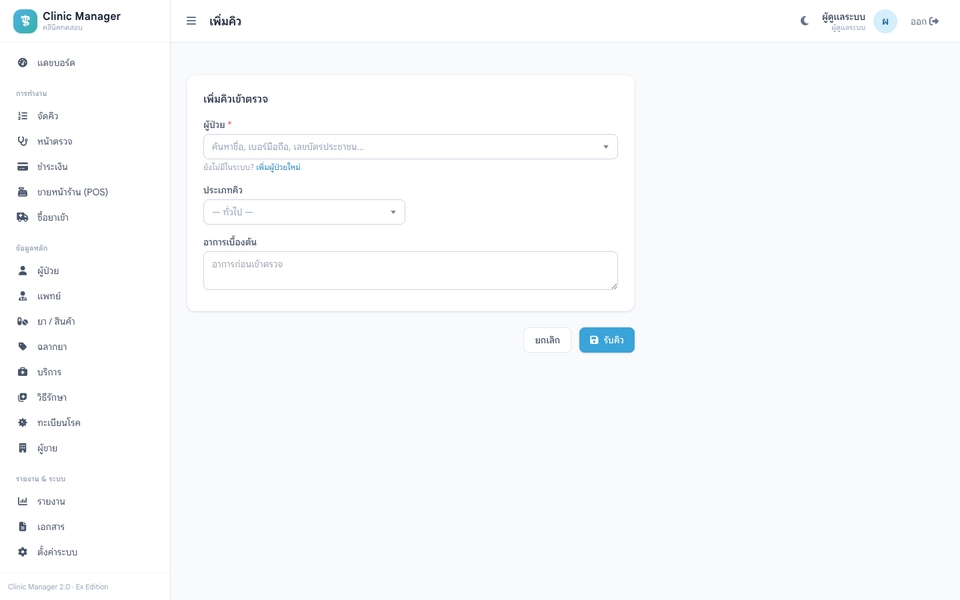Click the ออก logout link
Image resolution: width=960 pixels, height=600 pixels.
[x=924, y=21]
